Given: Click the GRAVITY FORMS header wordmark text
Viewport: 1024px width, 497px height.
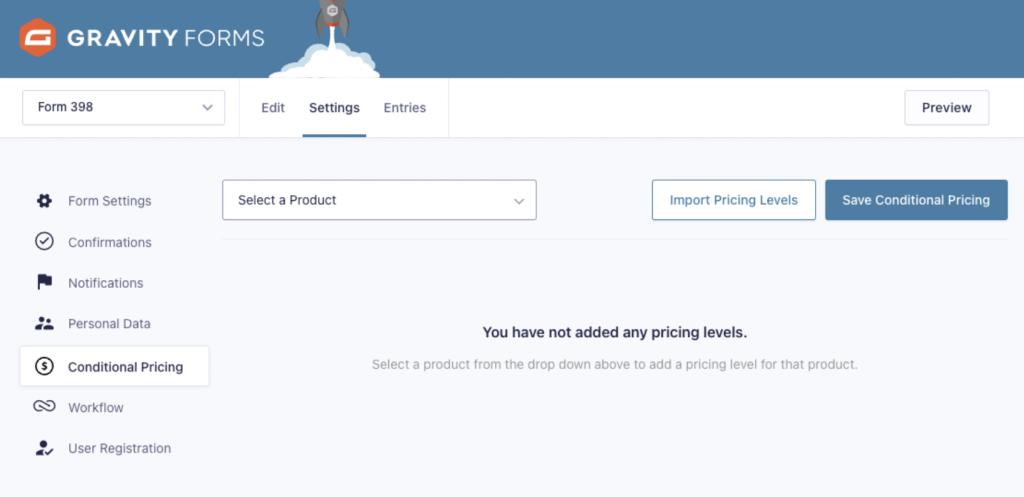Looking at the screenshot, I should [x=166, y=39].
